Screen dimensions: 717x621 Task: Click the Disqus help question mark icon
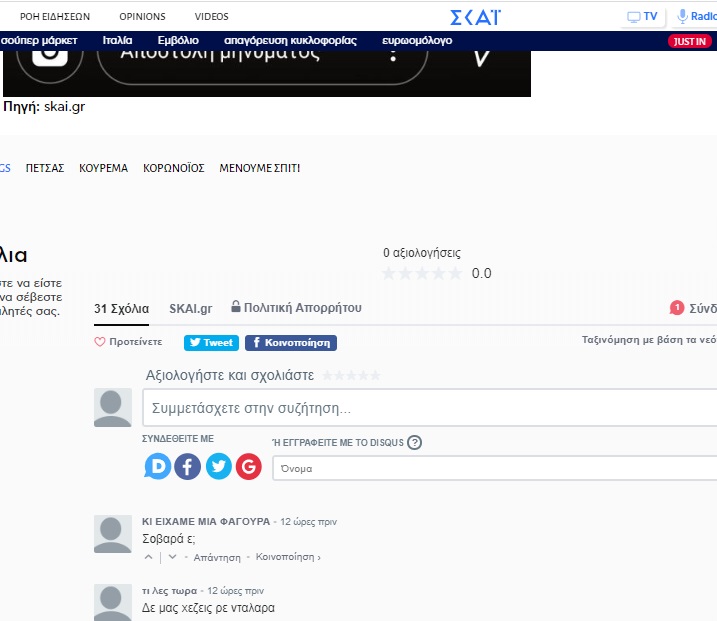click(x=415, y=443)
